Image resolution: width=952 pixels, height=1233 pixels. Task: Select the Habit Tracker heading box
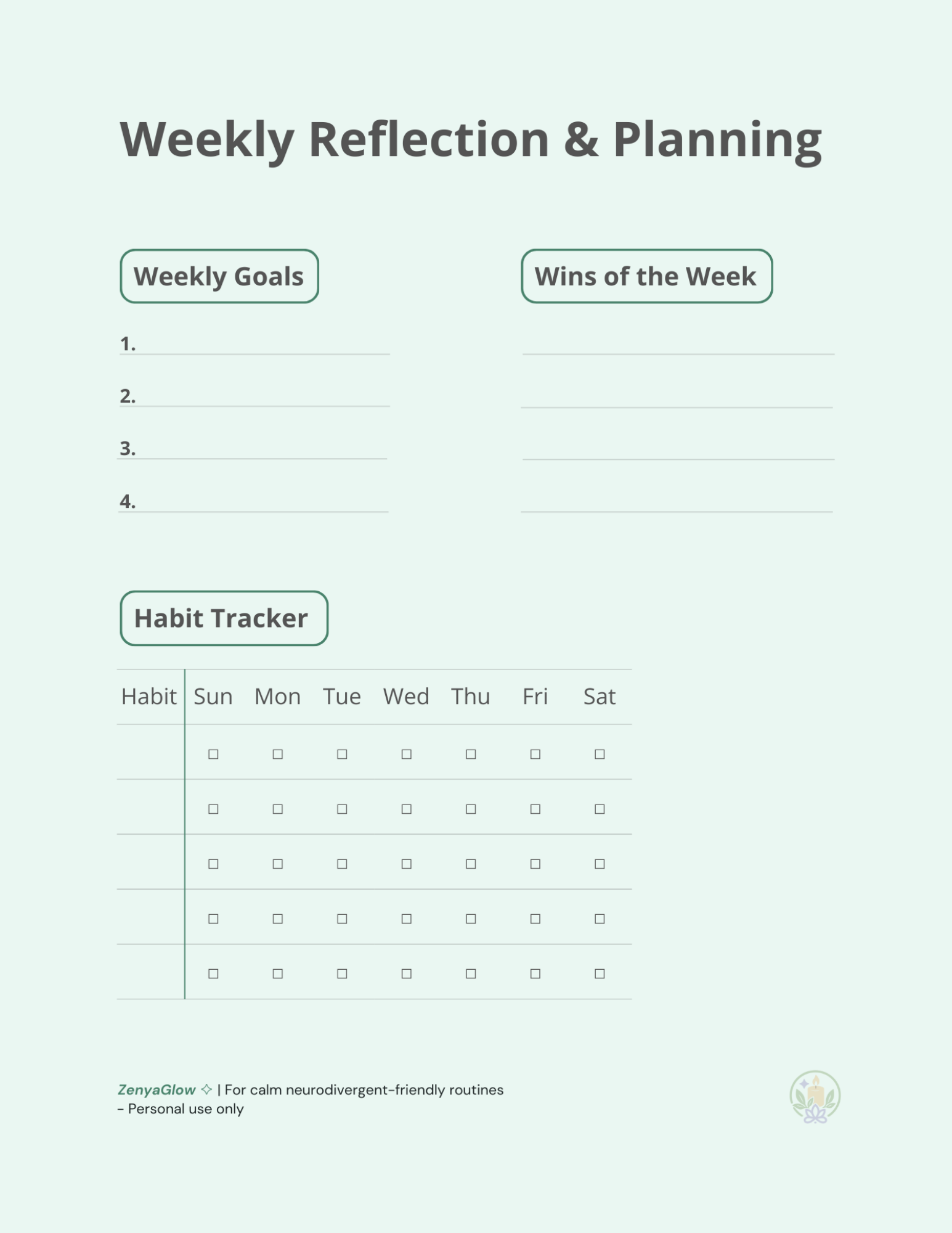224,618
